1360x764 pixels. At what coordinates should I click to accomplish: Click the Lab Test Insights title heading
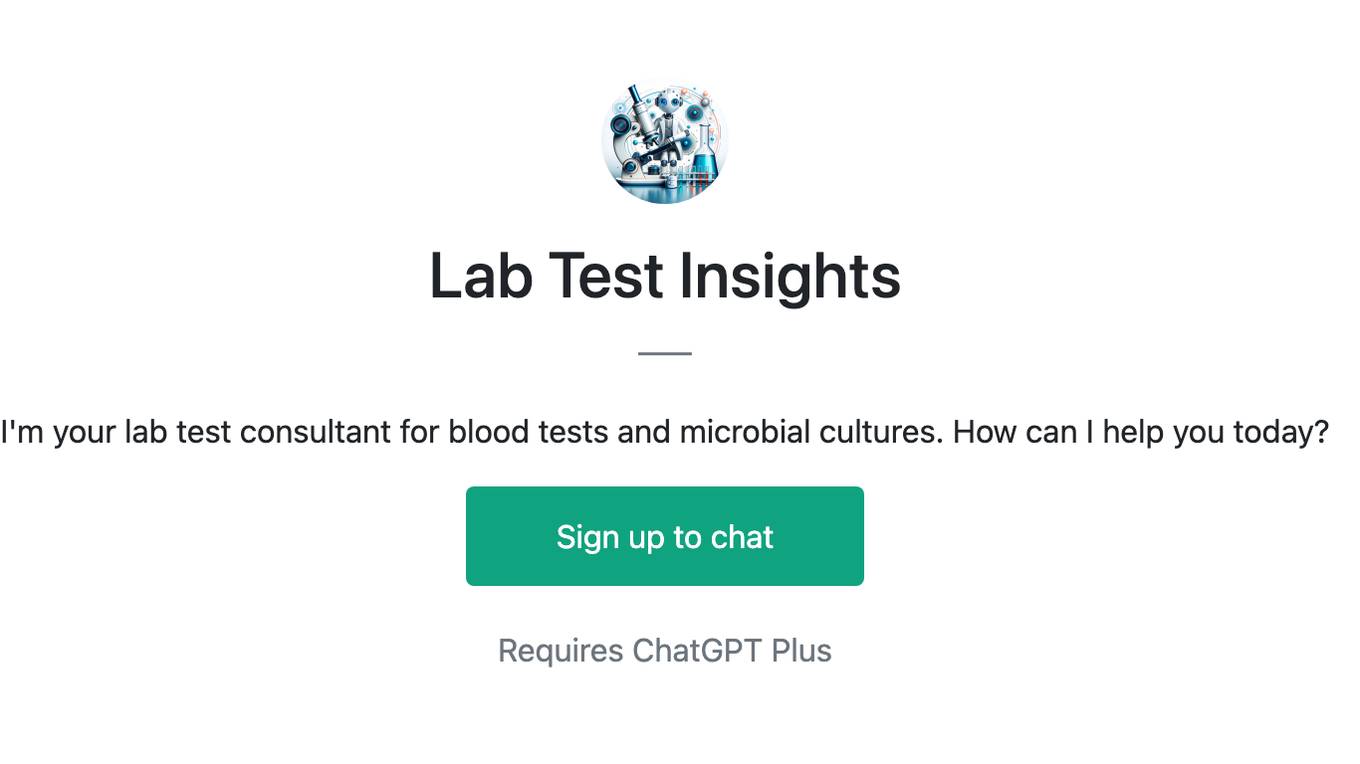click(x=665, y=276)
